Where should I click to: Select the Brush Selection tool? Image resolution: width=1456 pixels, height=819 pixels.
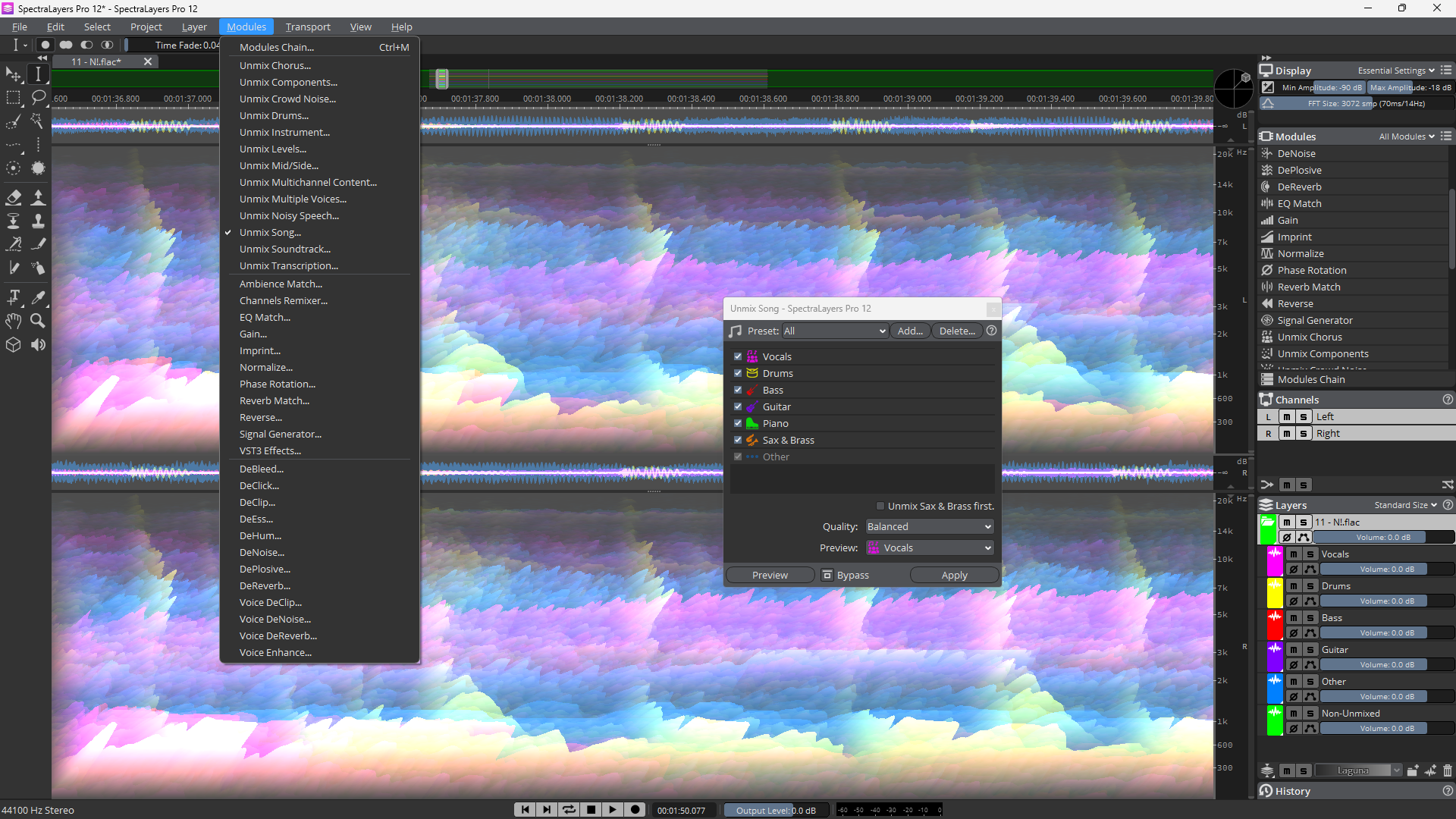[14, 121]
